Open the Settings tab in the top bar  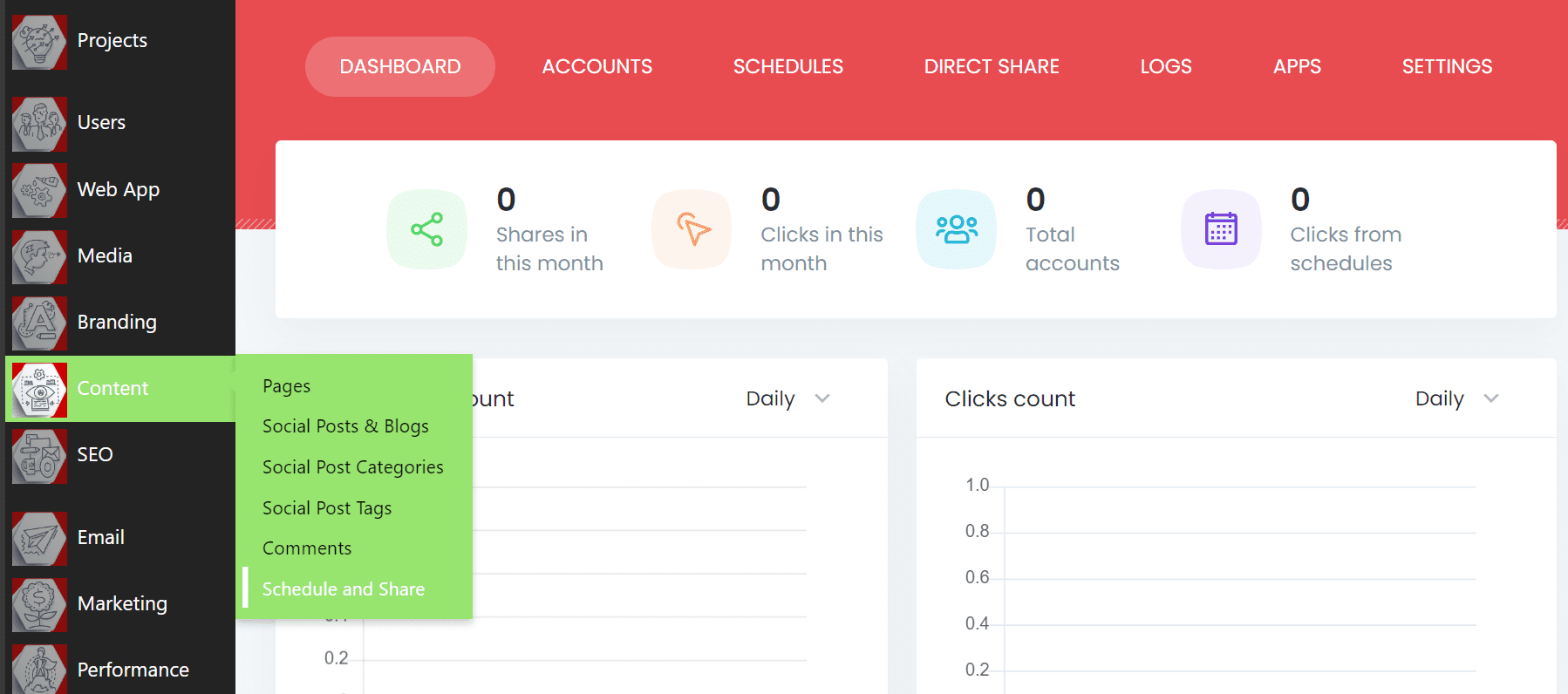point(1447,66)
